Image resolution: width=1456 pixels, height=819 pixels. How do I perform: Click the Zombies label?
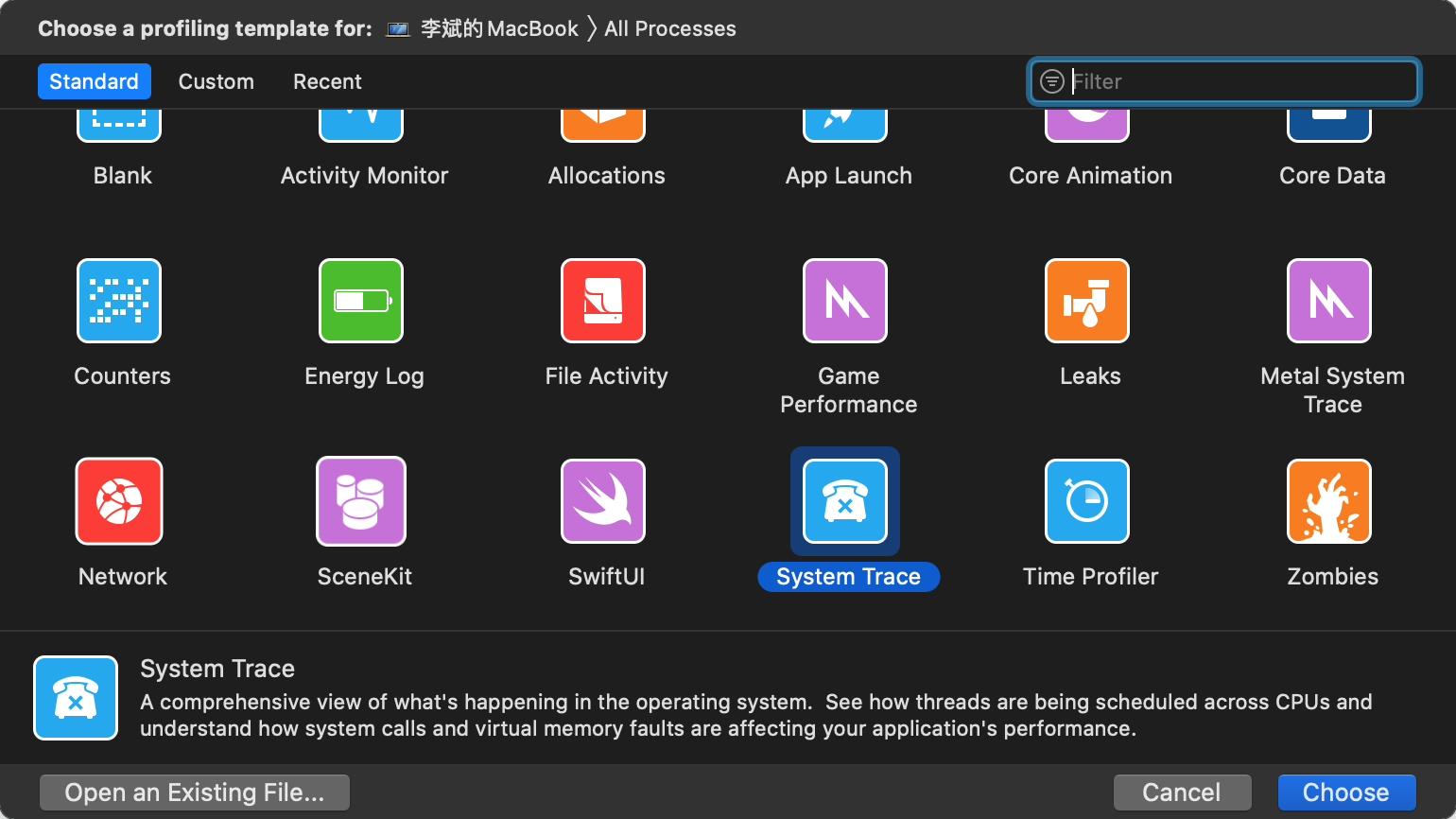1333,577
